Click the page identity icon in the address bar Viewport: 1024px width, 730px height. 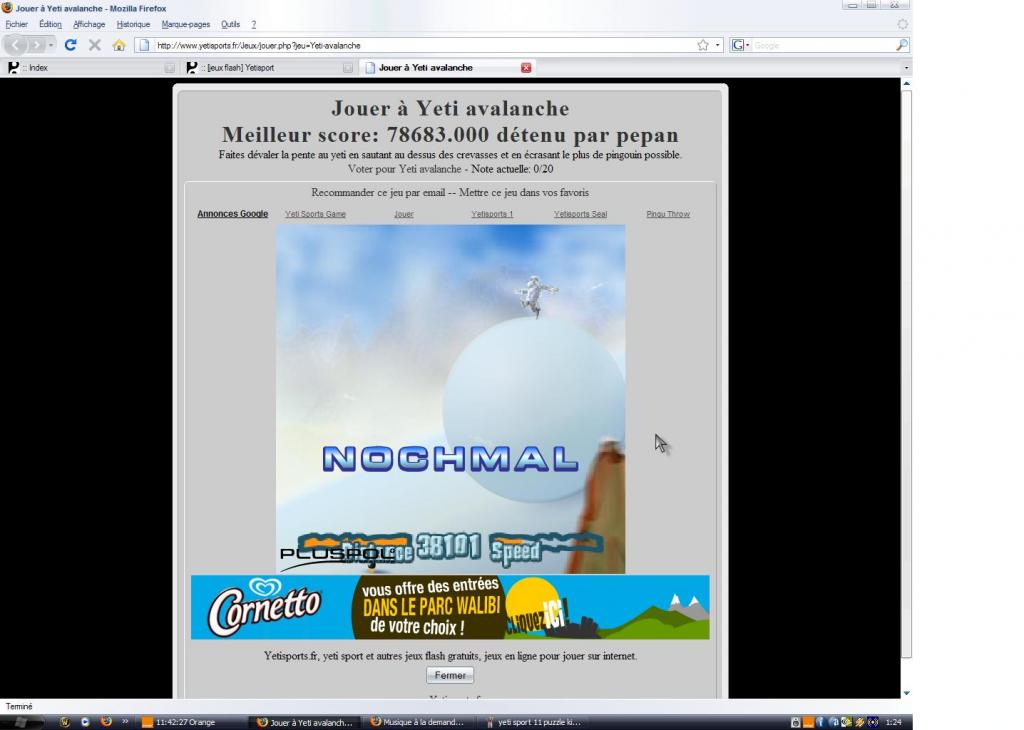144,45
